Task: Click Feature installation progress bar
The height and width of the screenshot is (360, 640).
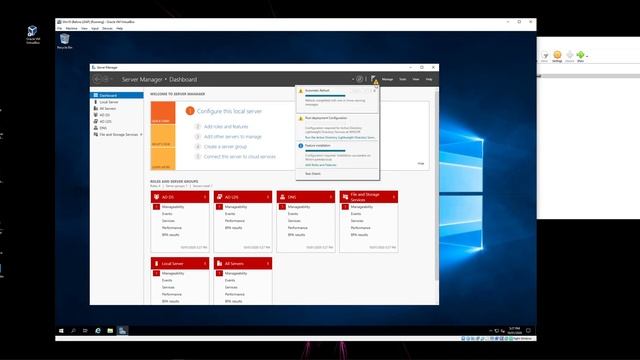Action: pos(325,151)
